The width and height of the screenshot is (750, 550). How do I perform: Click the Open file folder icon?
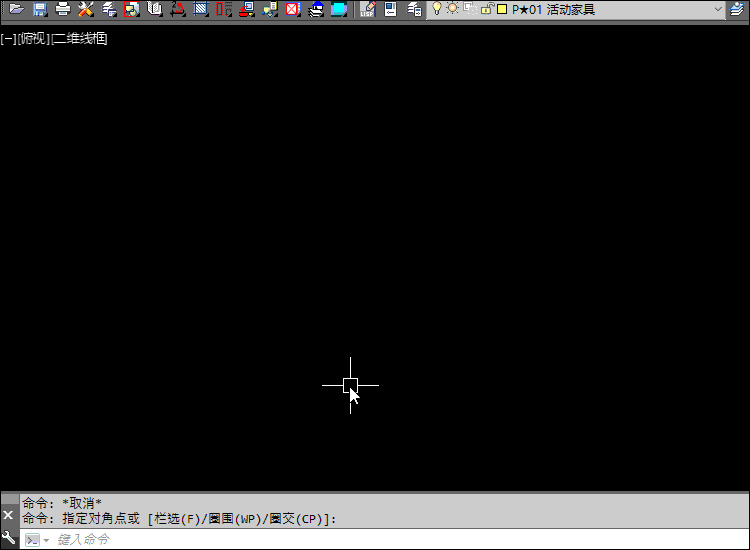[x=16, y=9]
